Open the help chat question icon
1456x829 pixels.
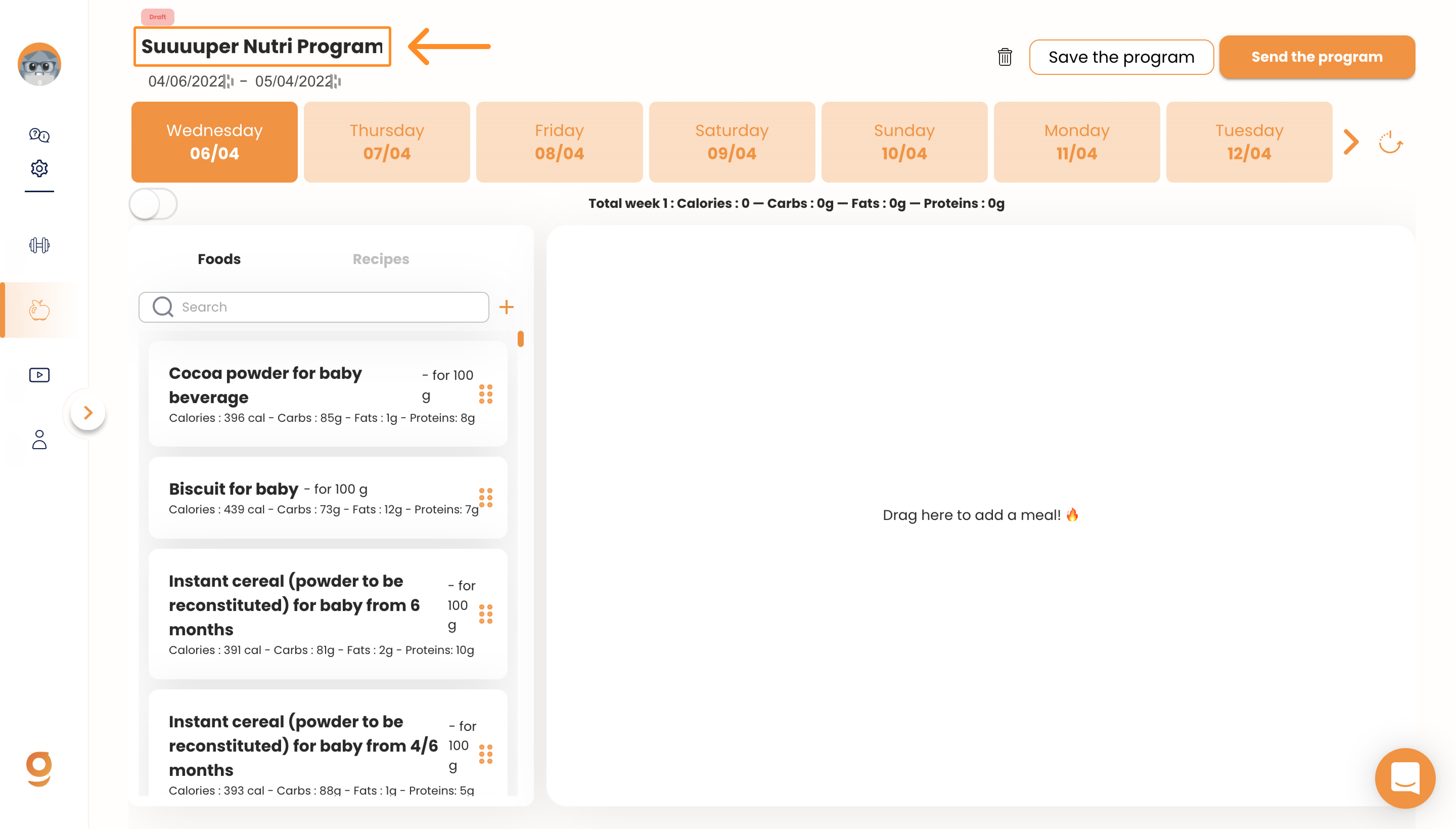pos(39,135)
